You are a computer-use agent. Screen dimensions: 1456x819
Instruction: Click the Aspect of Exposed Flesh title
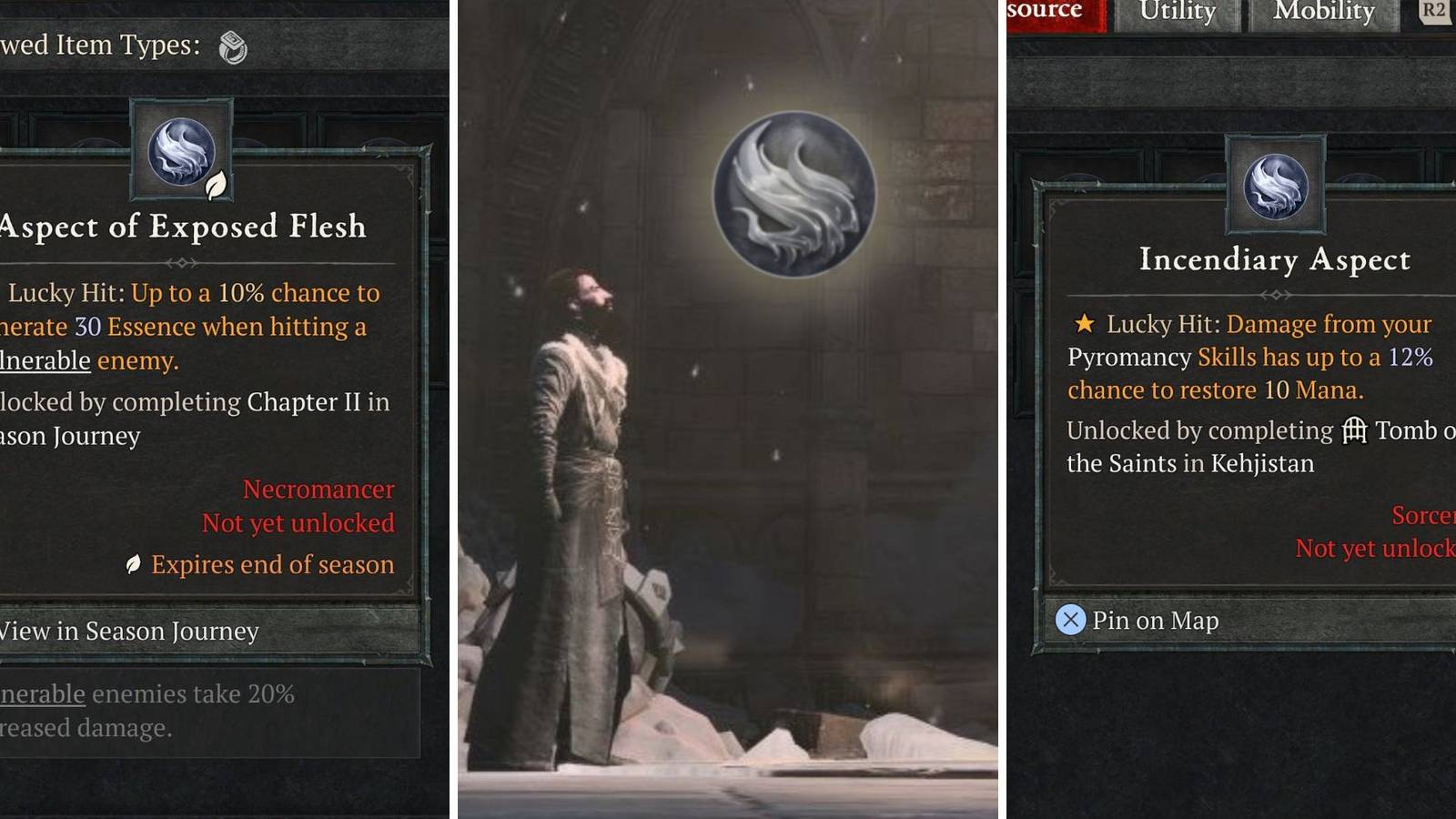pos(182,226)
